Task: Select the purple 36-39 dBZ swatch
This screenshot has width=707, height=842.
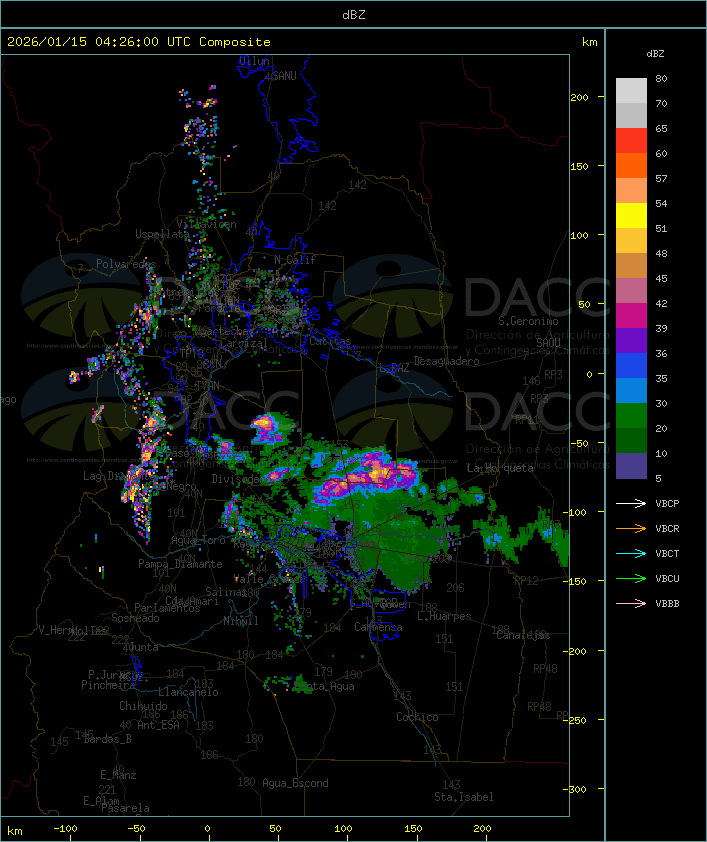Action: (631, 340)
